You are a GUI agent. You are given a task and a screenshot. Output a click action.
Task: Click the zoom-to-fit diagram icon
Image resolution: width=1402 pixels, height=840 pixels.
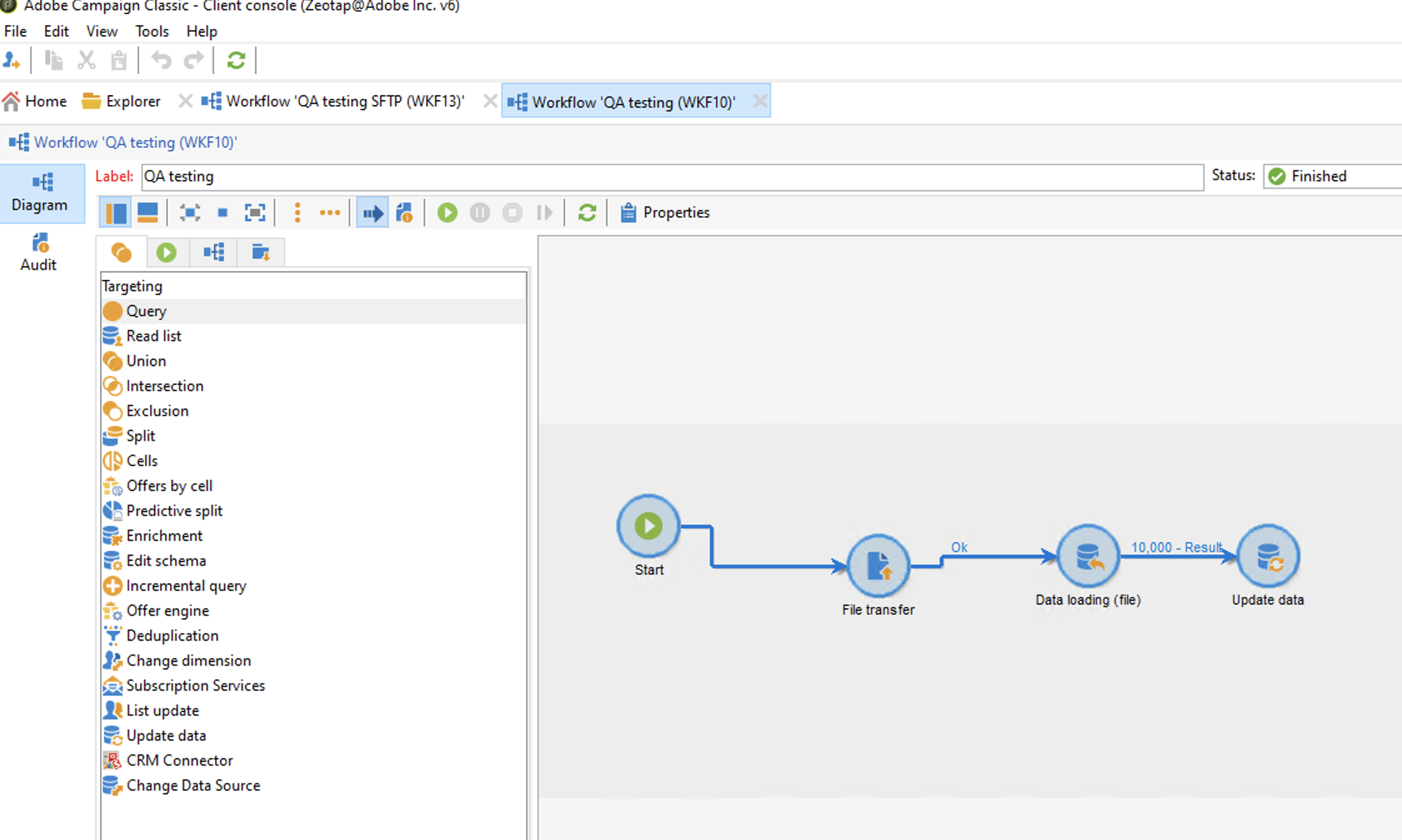pos(254,213)
